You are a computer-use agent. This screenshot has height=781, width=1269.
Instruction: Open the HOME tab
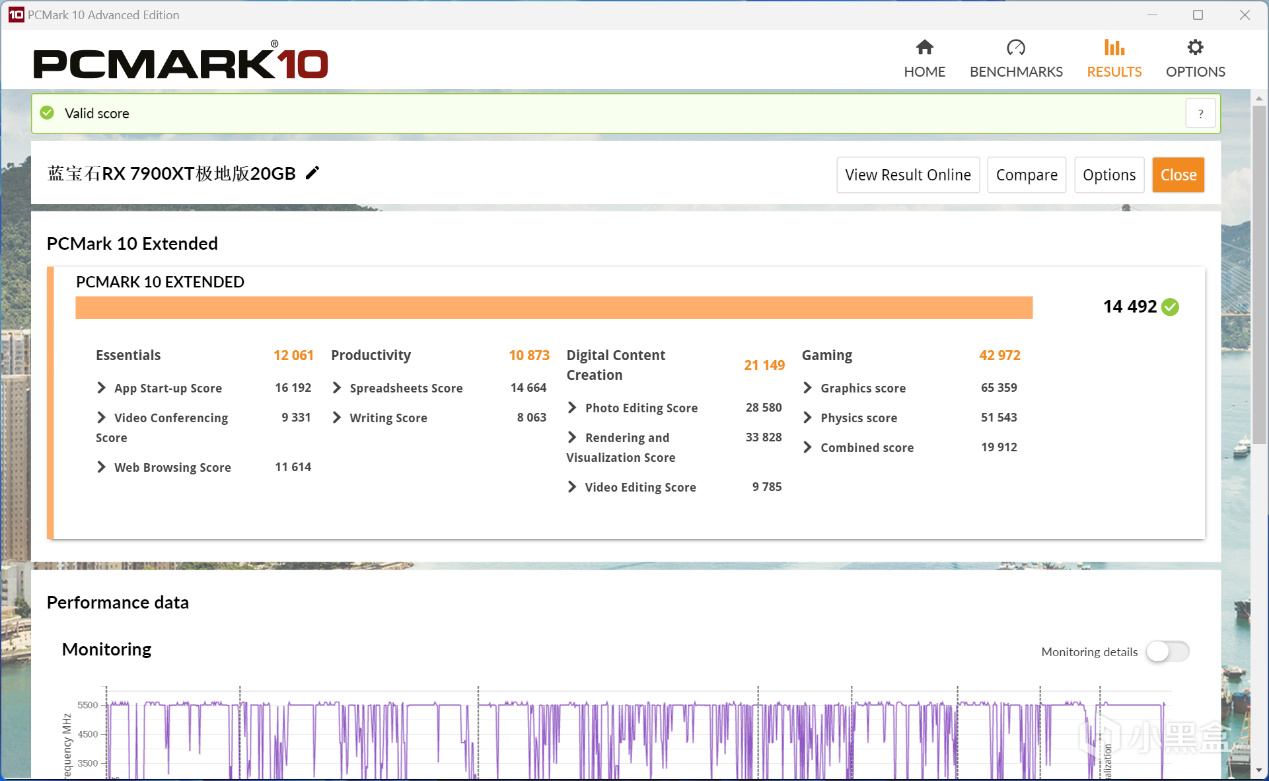coord(924,59)
